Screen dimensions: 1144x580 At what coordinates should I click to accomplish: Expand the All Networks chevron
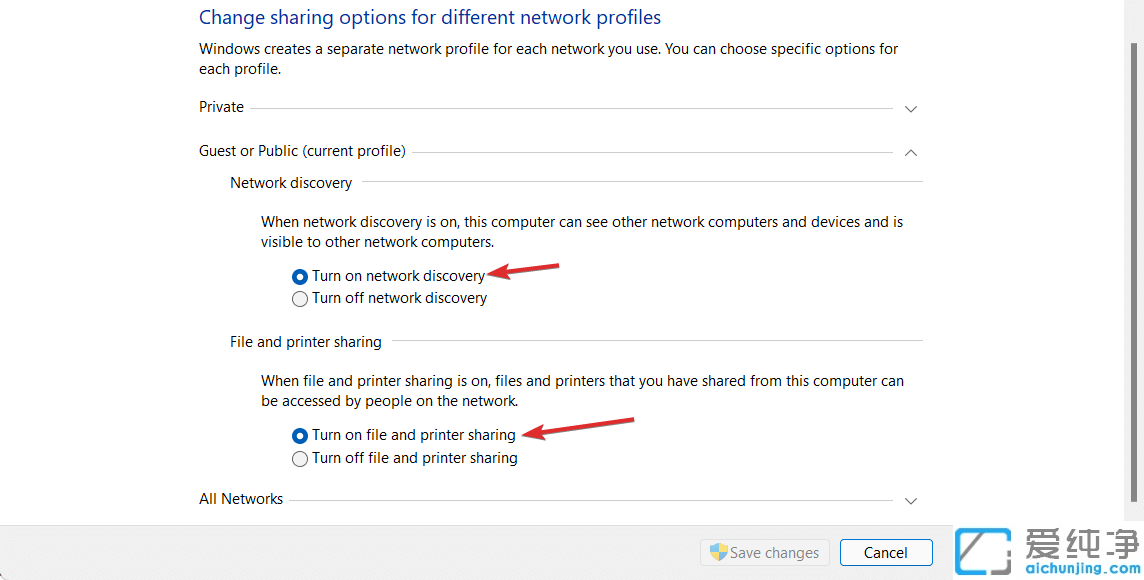(x=910, y=500)
